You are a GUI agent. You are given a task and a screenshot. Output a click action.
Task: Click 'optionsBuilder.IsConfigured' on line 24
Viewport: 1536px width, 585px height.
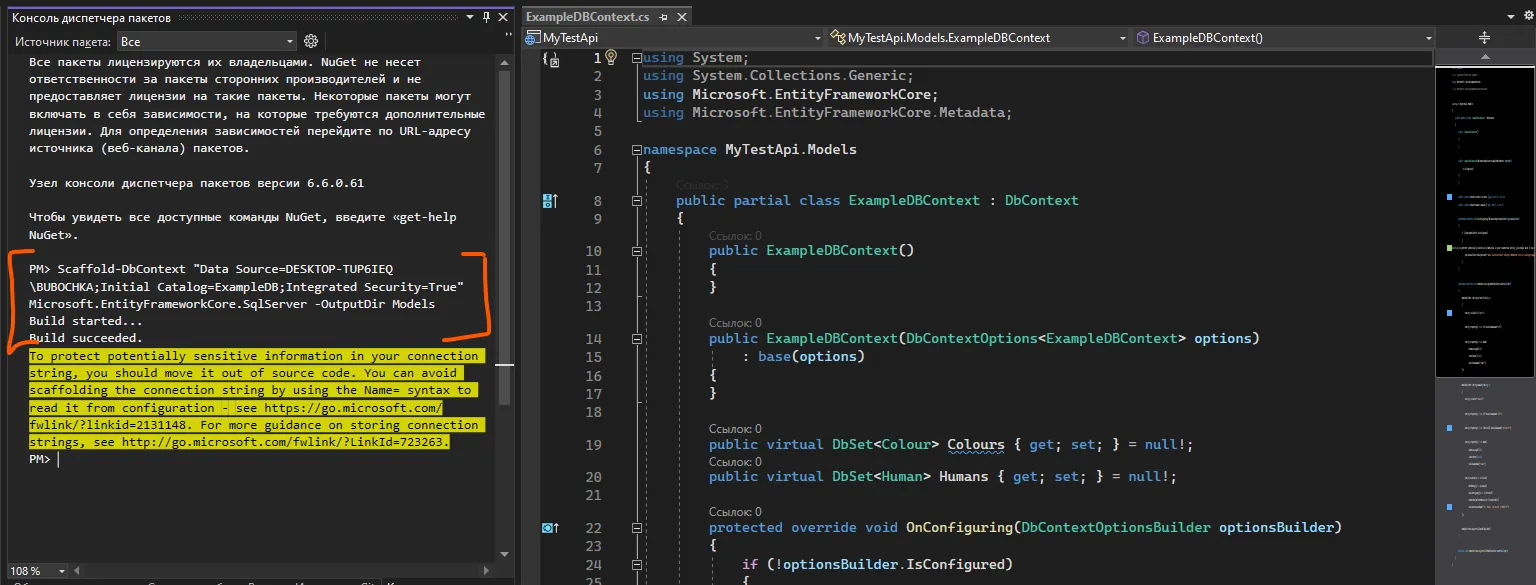[x=894, y=565]
